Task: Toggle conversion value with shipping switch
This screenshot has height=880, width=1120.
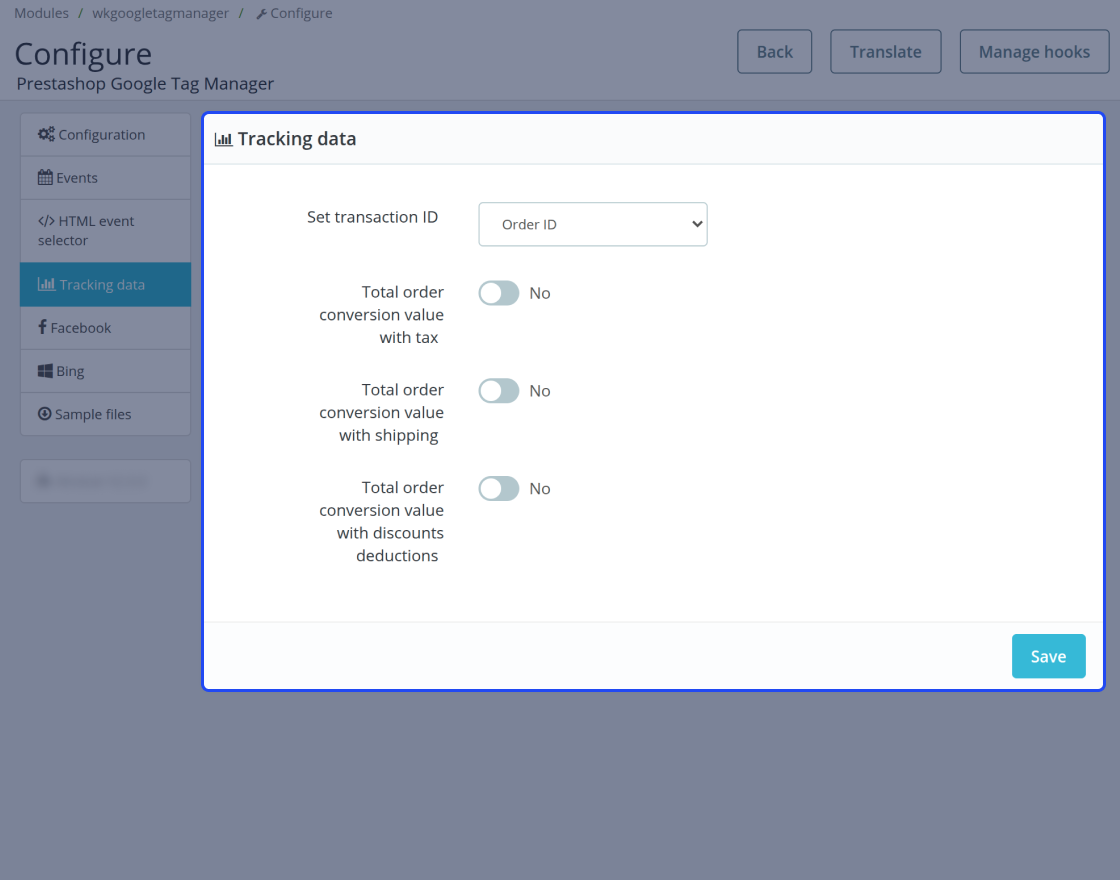Action: point(499,391)
